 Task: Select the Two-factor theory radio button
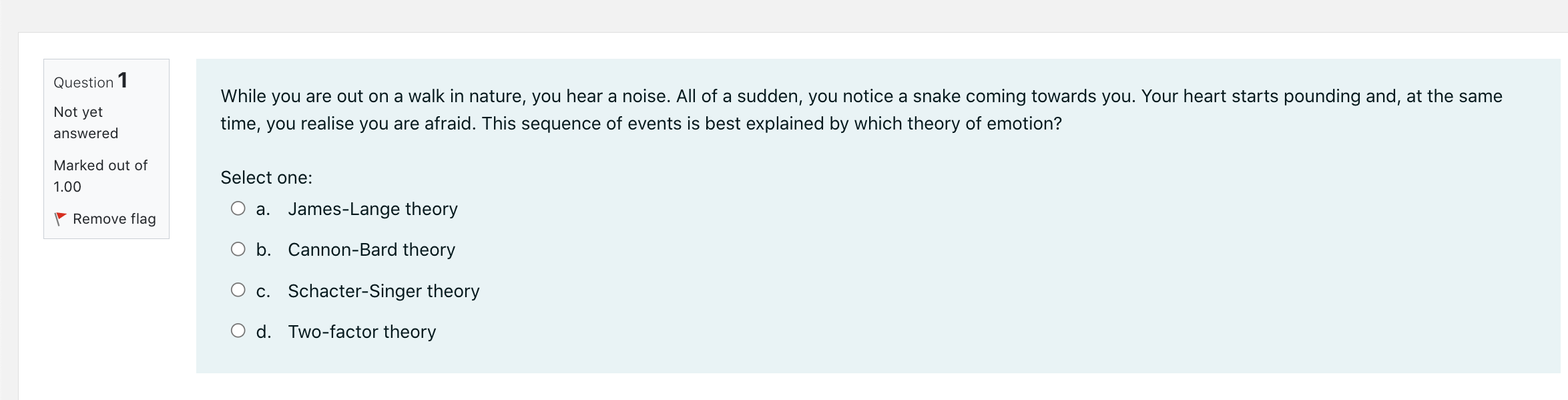pos(238,330)
